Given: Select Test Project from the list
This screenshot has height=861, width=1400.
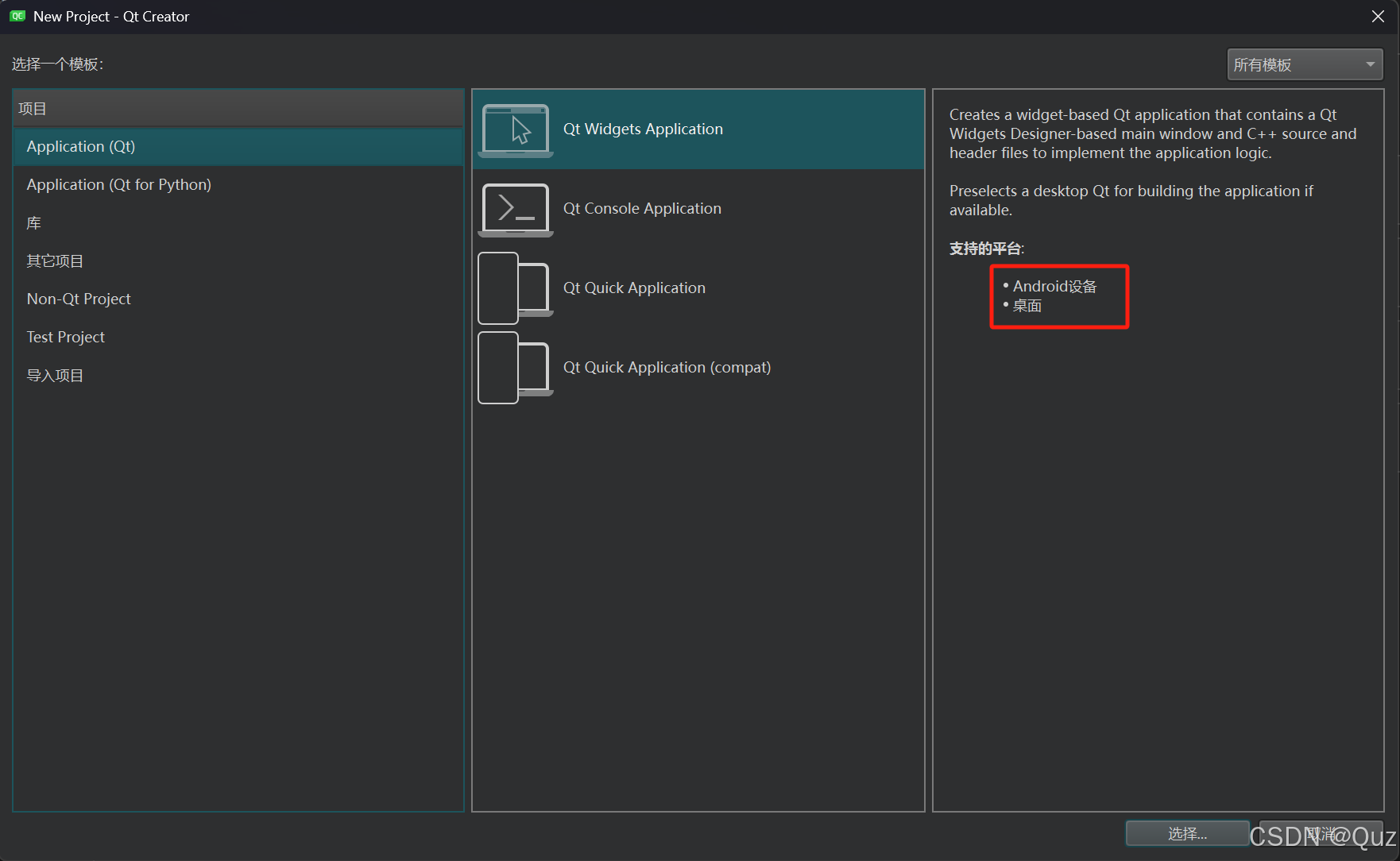Looking at the screenshot, I should tap(65, 337).
